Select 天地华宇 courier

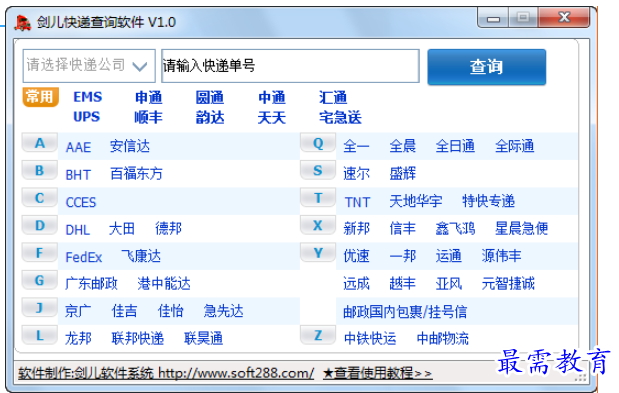coord(416,201)
